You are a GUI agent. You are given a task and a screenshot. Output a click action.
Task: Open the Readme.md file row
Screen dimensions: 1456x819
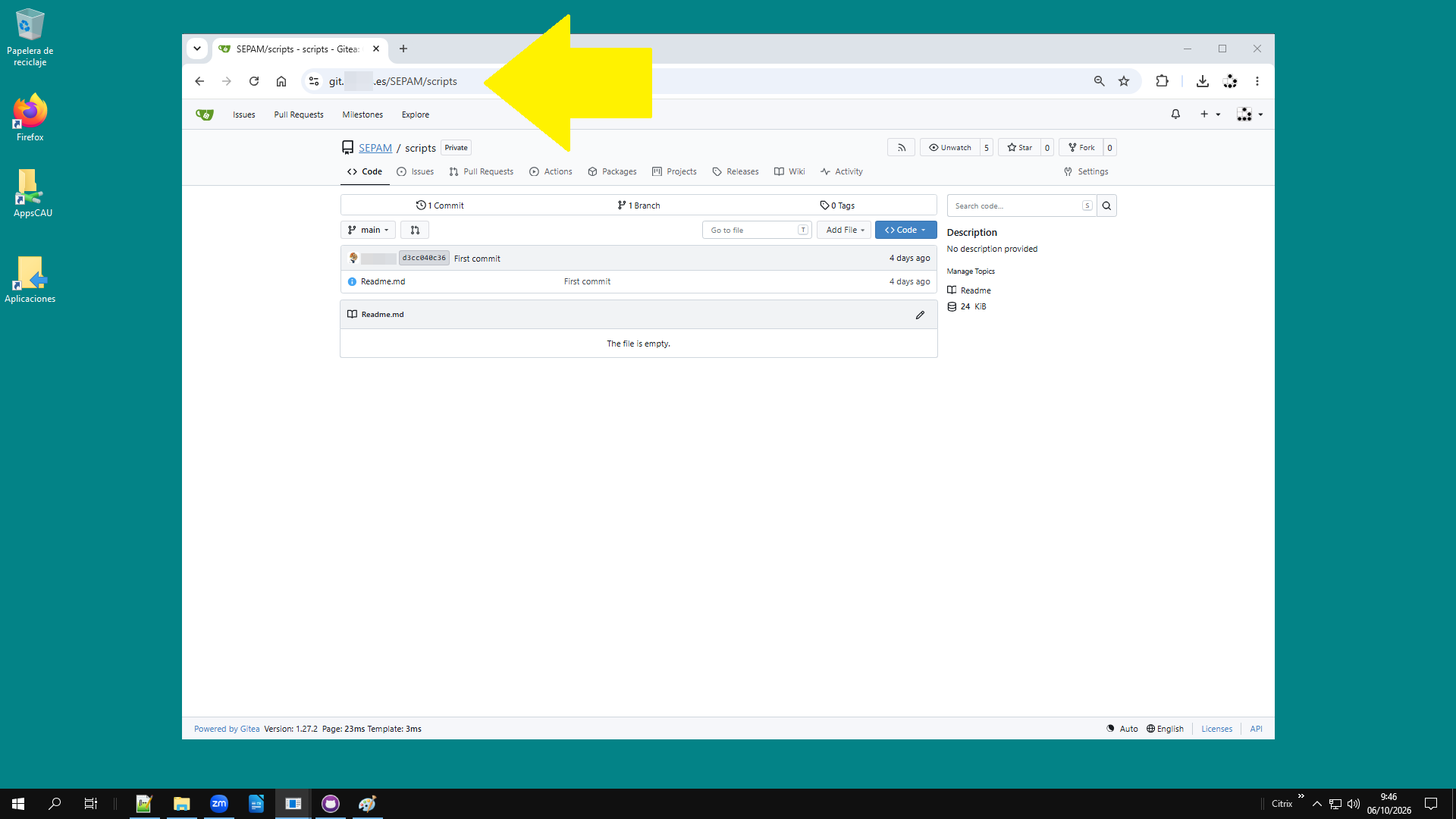pyautogui.click(x=639, y=281)
